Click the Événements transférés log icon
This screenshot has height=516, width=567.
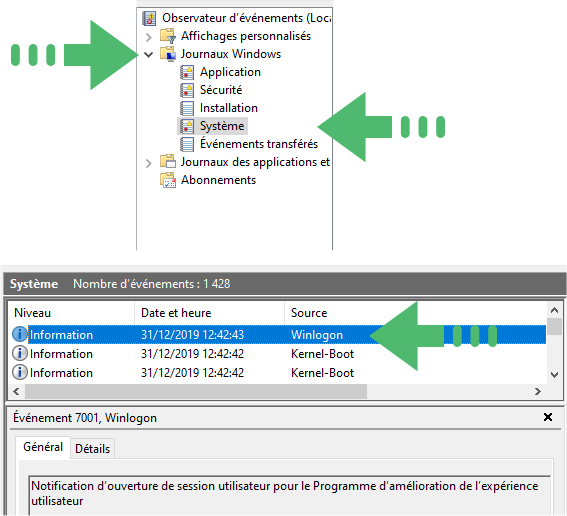[x=187, y=144]
